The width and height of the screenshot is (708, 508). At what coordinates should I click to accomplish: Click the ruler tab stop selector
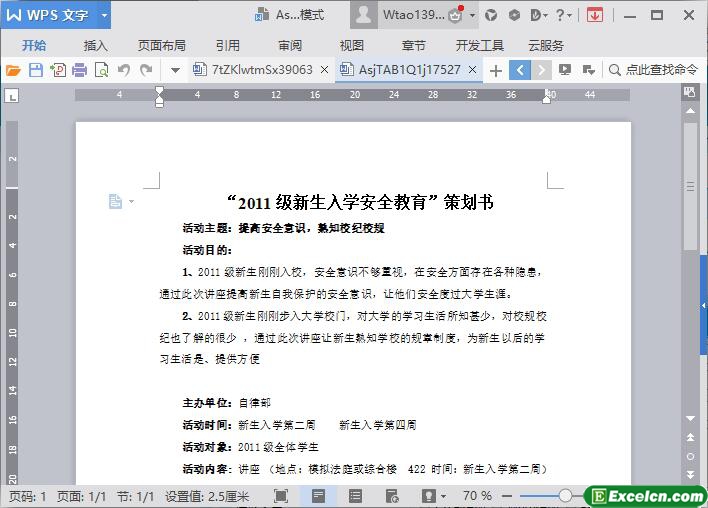[11, 96]
